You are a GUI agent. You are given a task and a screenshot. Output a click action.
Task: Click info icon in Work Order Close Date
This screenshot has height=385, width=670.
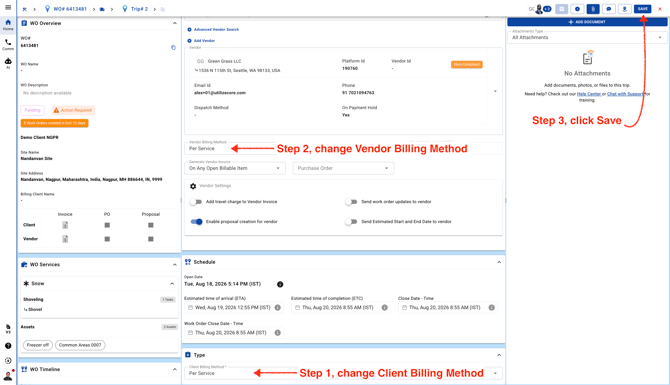[278, 333]
